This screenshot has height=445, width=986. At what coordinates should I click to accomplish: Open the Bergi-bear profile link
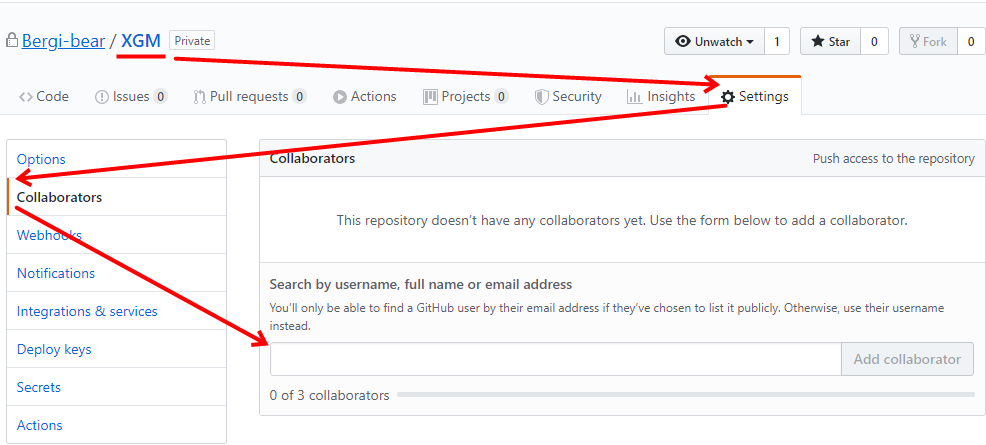point(63,41)
